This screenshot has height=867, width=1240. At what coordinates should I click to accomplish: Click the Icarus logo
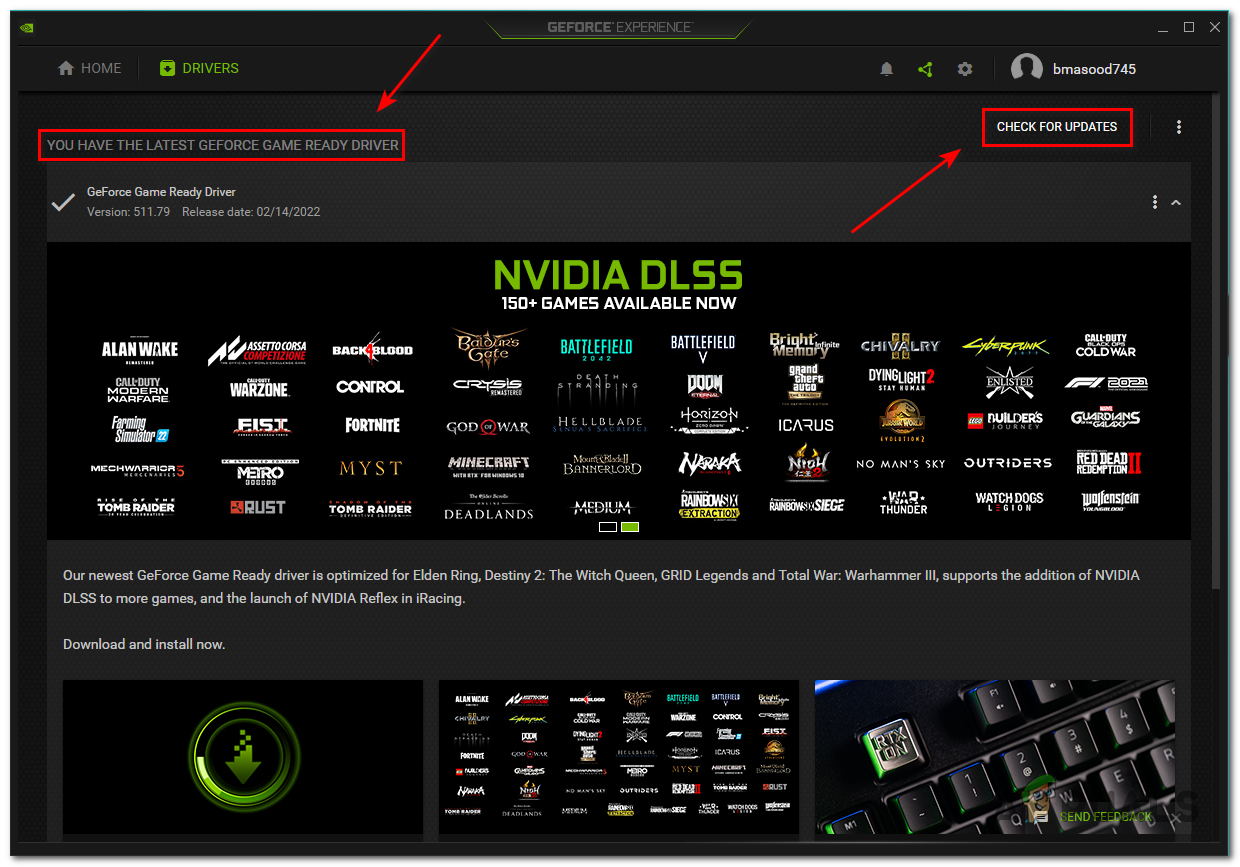806,425
